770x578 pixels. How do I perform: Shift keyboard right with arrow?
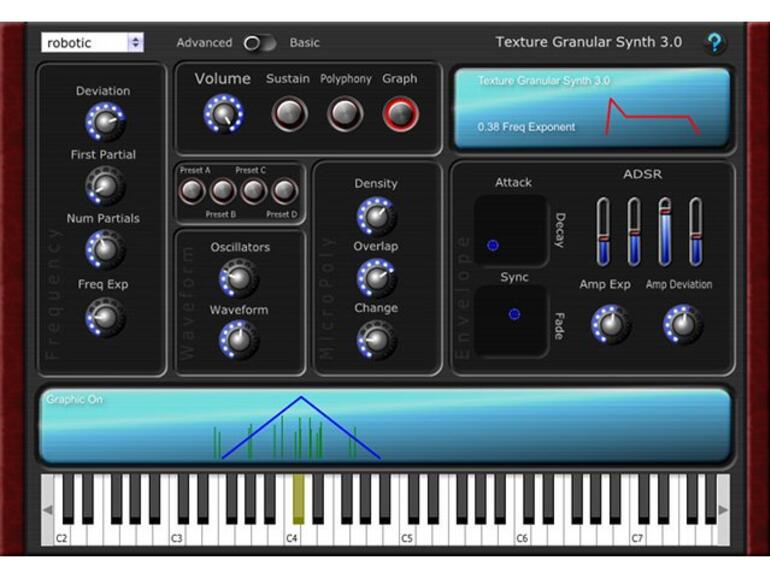(x=723, y=510)
